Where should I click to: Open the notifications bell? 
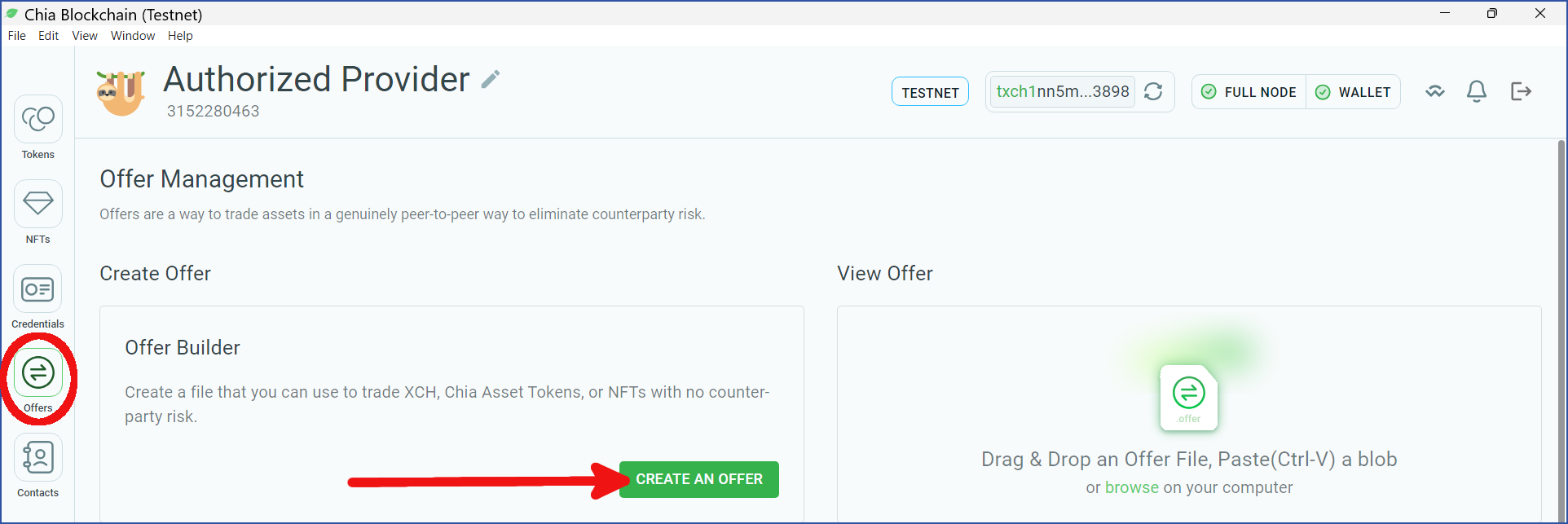[1477, 91]
